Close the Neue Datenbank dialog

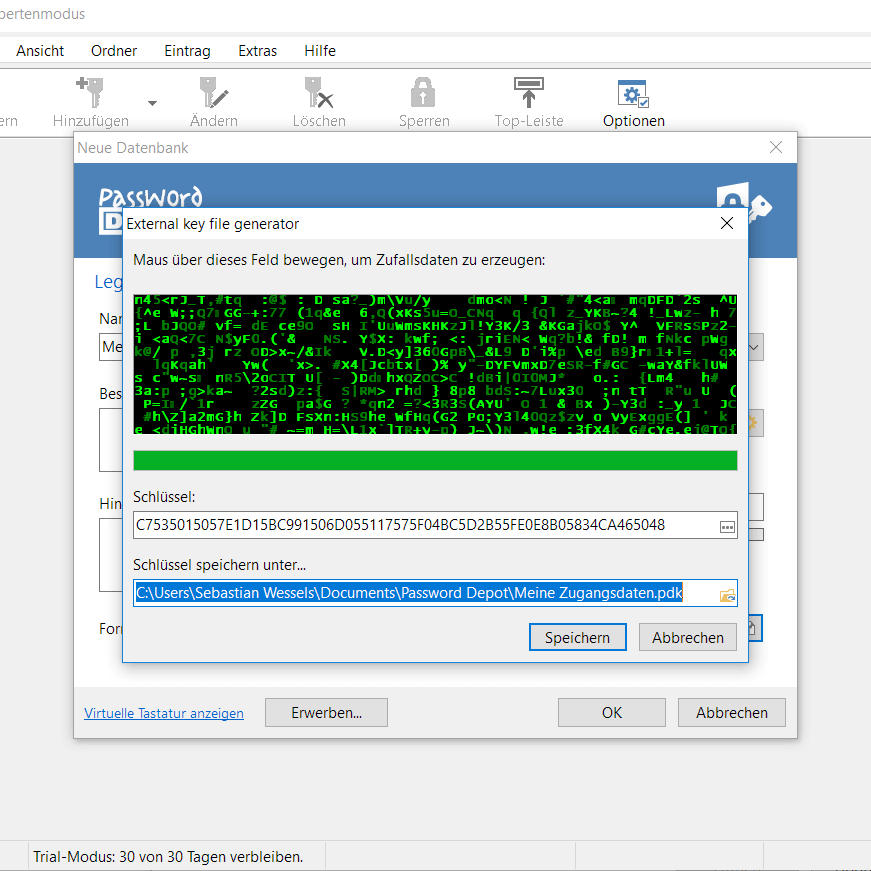pyautogui.click(x=776, y=147)
